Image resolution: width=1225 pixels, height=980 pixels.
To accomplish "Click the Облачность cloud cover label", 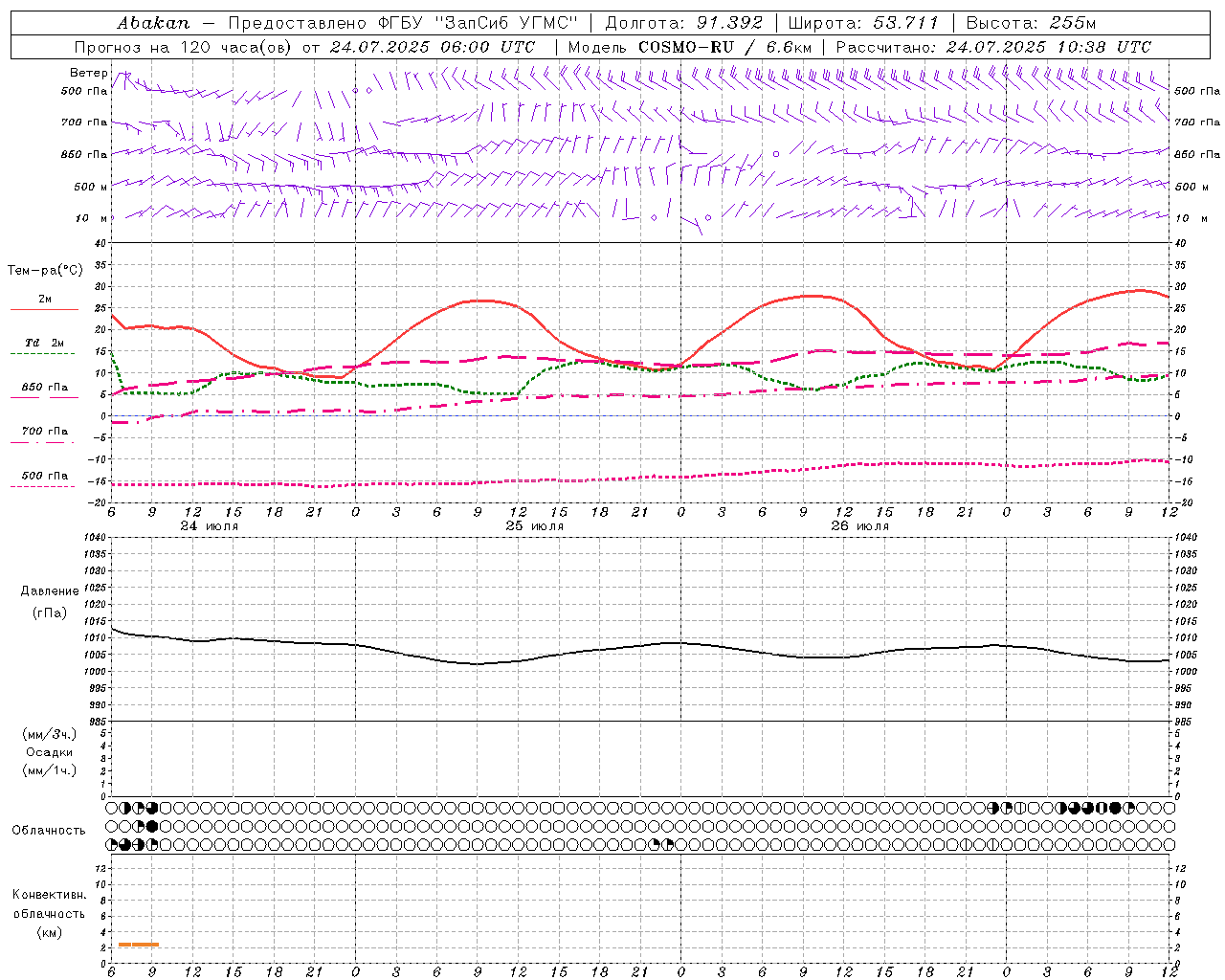I will pos(49,831).
